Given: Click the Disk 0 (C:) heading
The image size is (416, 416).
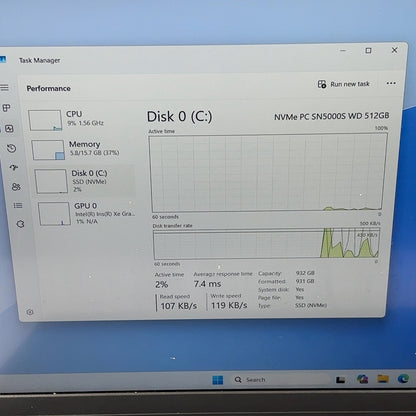Looking at the screenshot, I should point(179,117).
